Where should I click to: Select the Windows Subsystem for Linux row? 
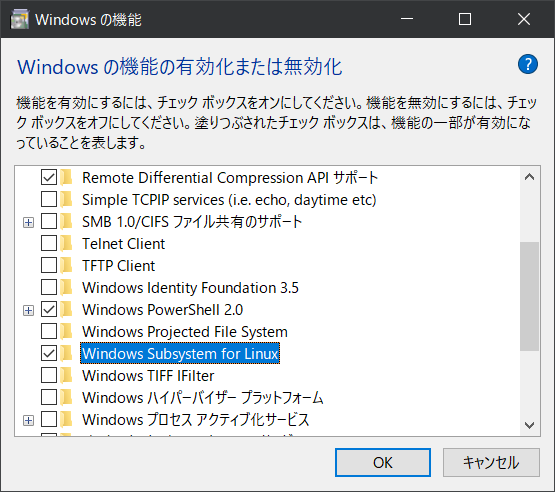[x=180, y=353]
